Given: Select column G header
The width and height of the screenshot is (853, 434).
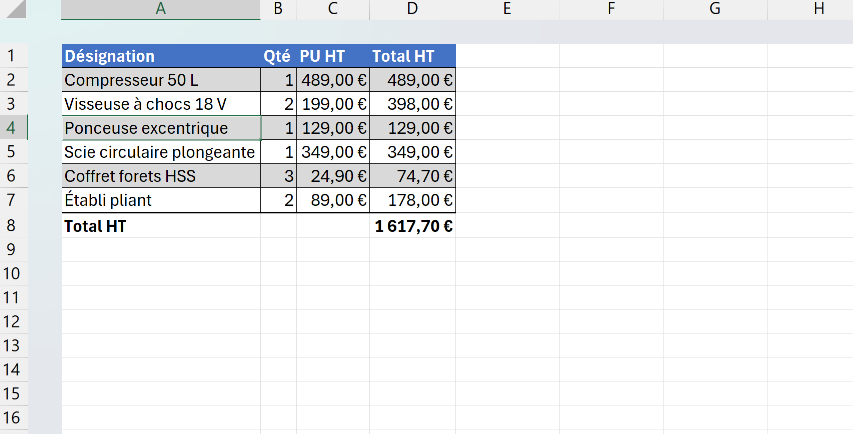Looking at the screenshot, I should [x=715, y=9].
